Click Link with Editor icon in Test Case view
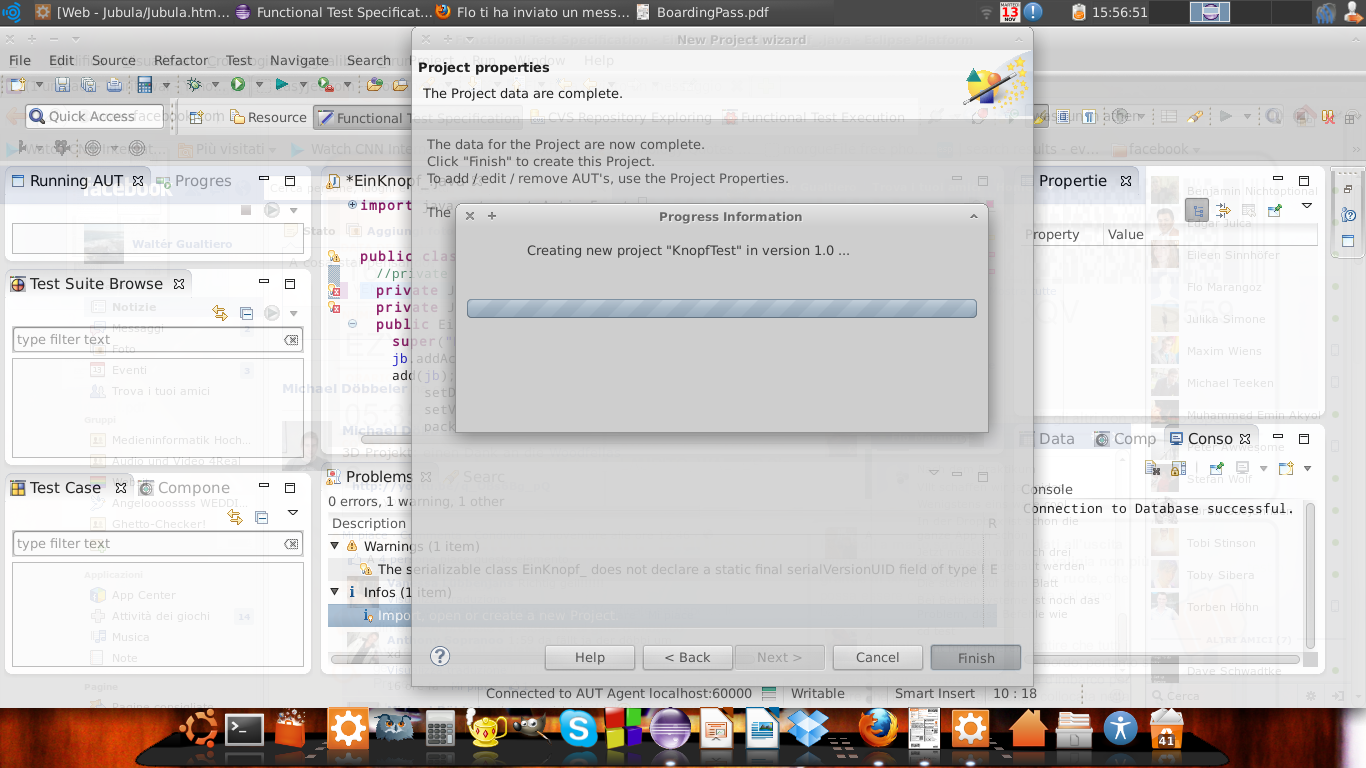This screenshot has width=1366, height=768. [235, 517]
